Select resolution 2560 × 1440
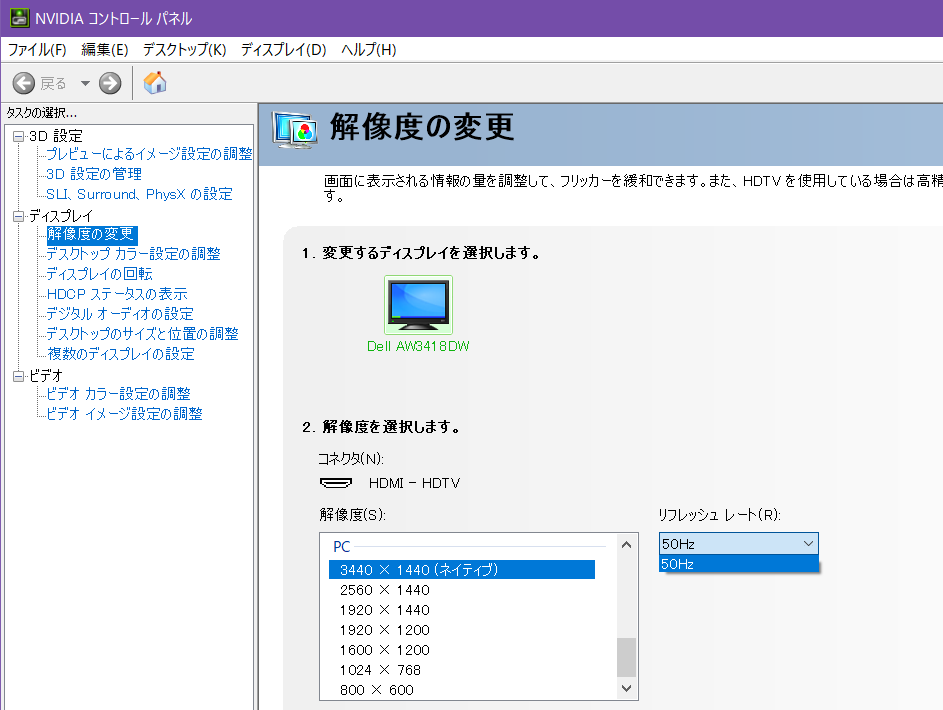The image size is (943, 710). [385, 590]
